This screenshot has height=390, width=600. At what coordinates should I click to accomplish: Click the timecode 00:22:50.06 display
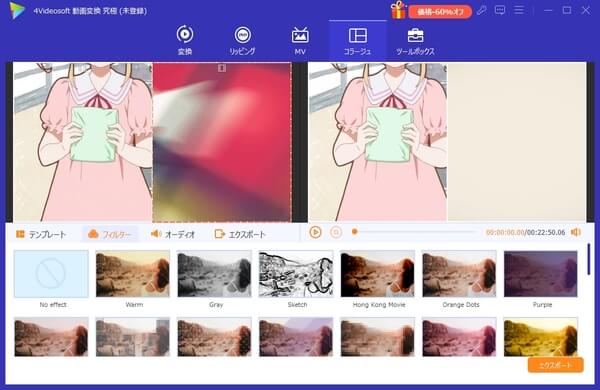tap(546, 232)
